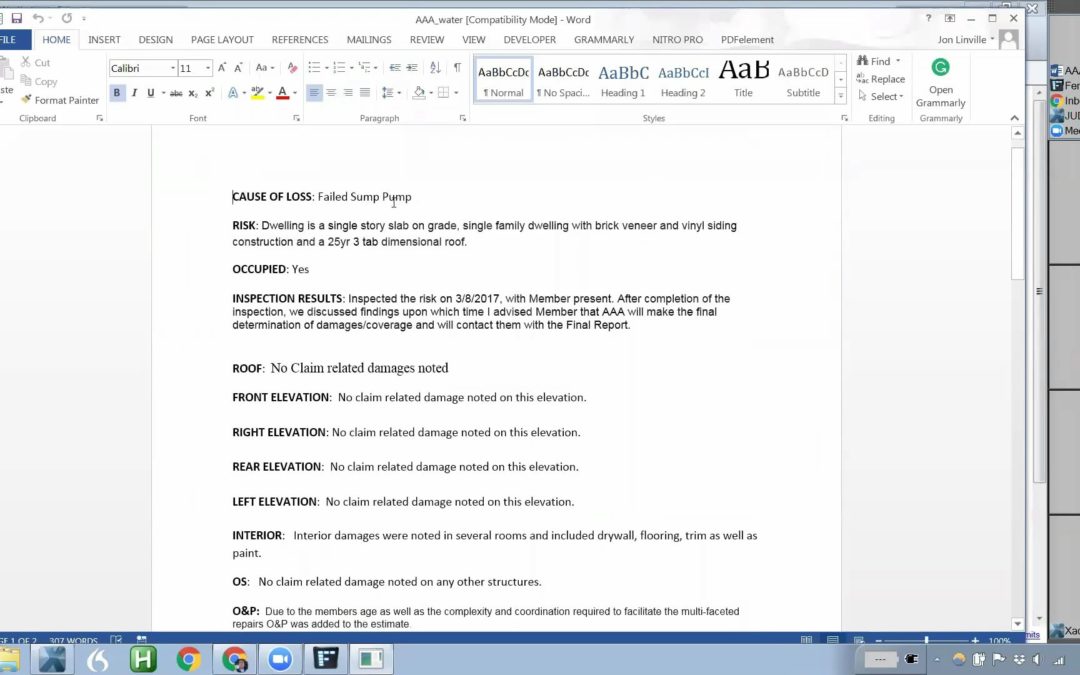Click the vertical scrollbar down arrow
The height and width of the screenshot is (675, 1080).
tap(1018, 623)
